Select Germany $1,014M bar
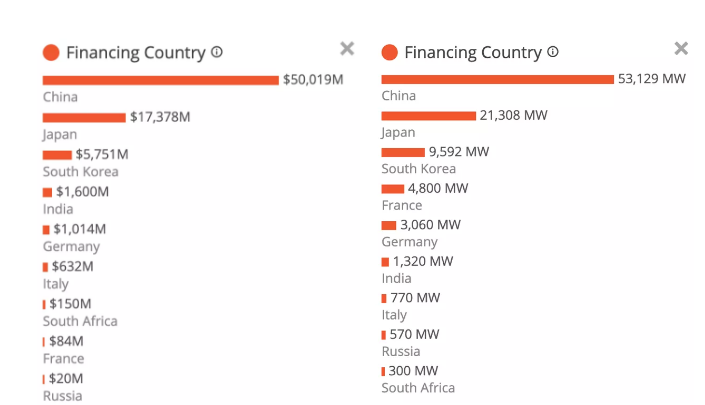 46,229
